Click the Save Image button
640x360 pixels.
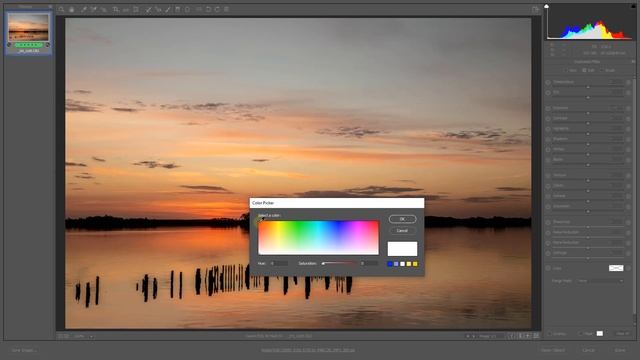point(24,350)
